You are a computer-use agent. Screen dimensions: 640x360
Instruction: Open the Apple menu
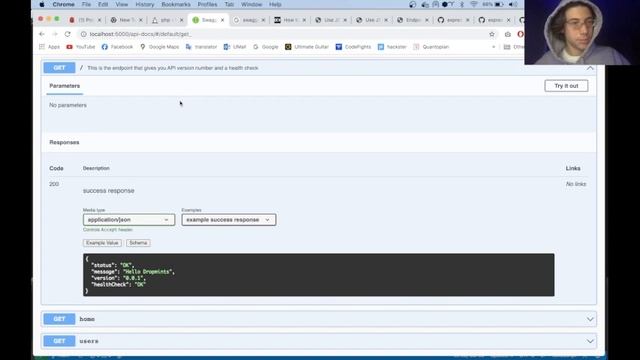[x=42, y=4]
